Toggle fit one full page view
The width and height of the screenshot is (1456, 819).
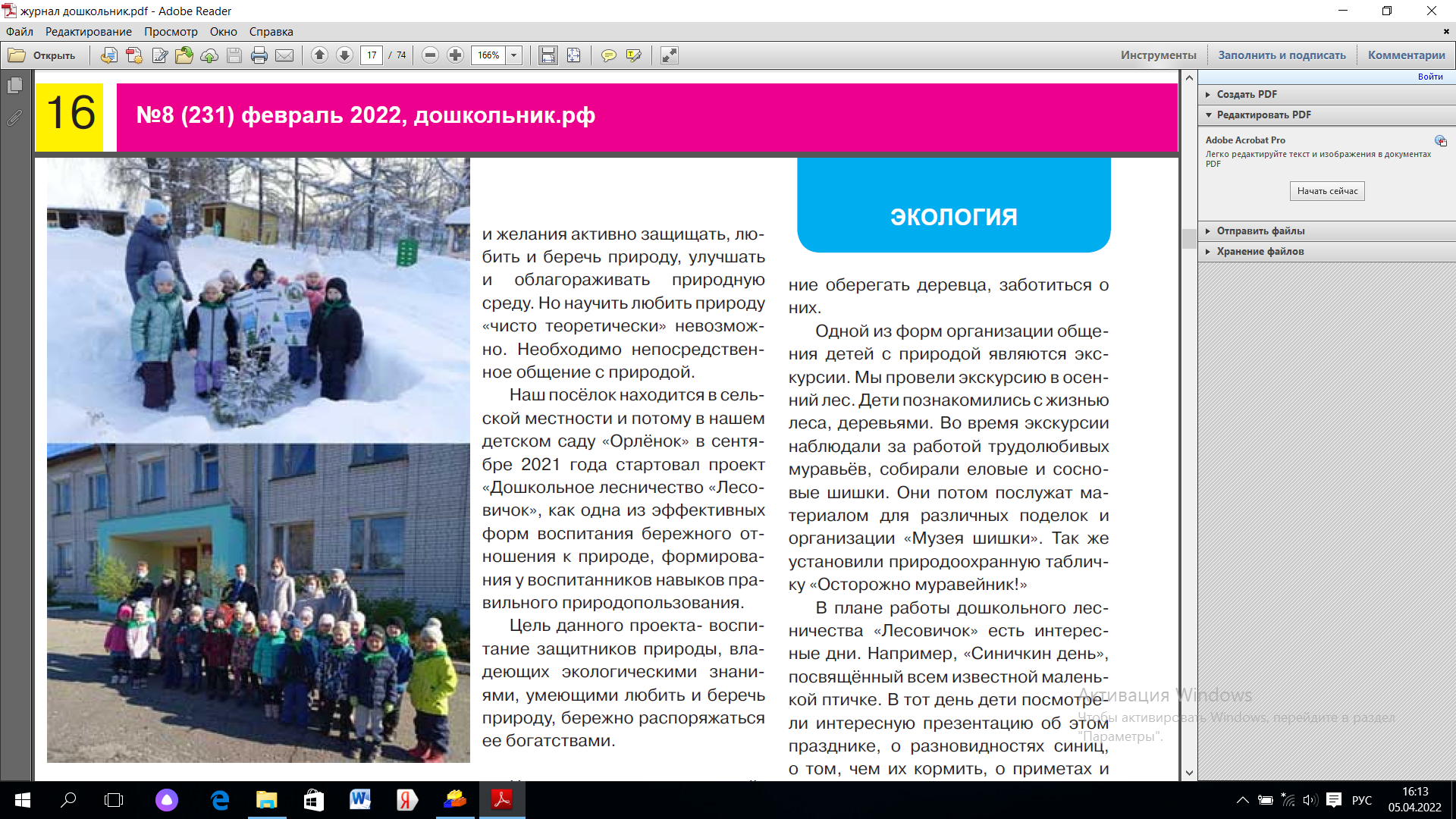coord(574,55)
